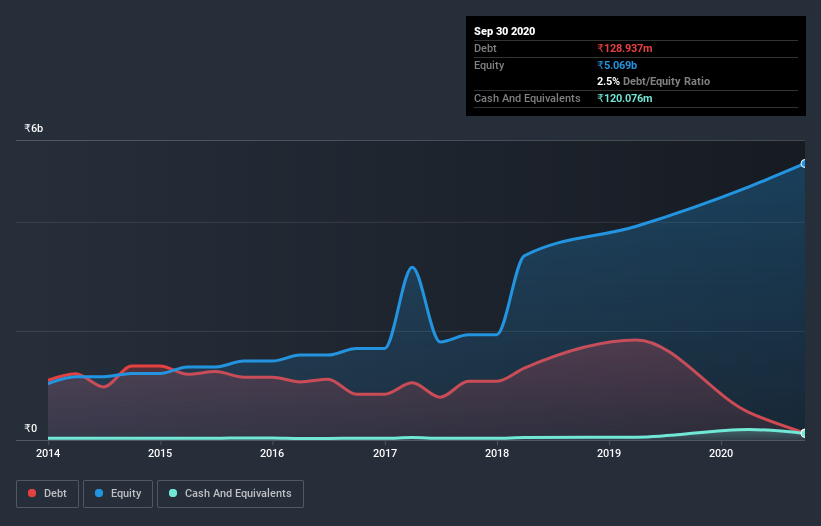
Task: Click the 2020 x-axis label
Action: [x=721, y=453]
